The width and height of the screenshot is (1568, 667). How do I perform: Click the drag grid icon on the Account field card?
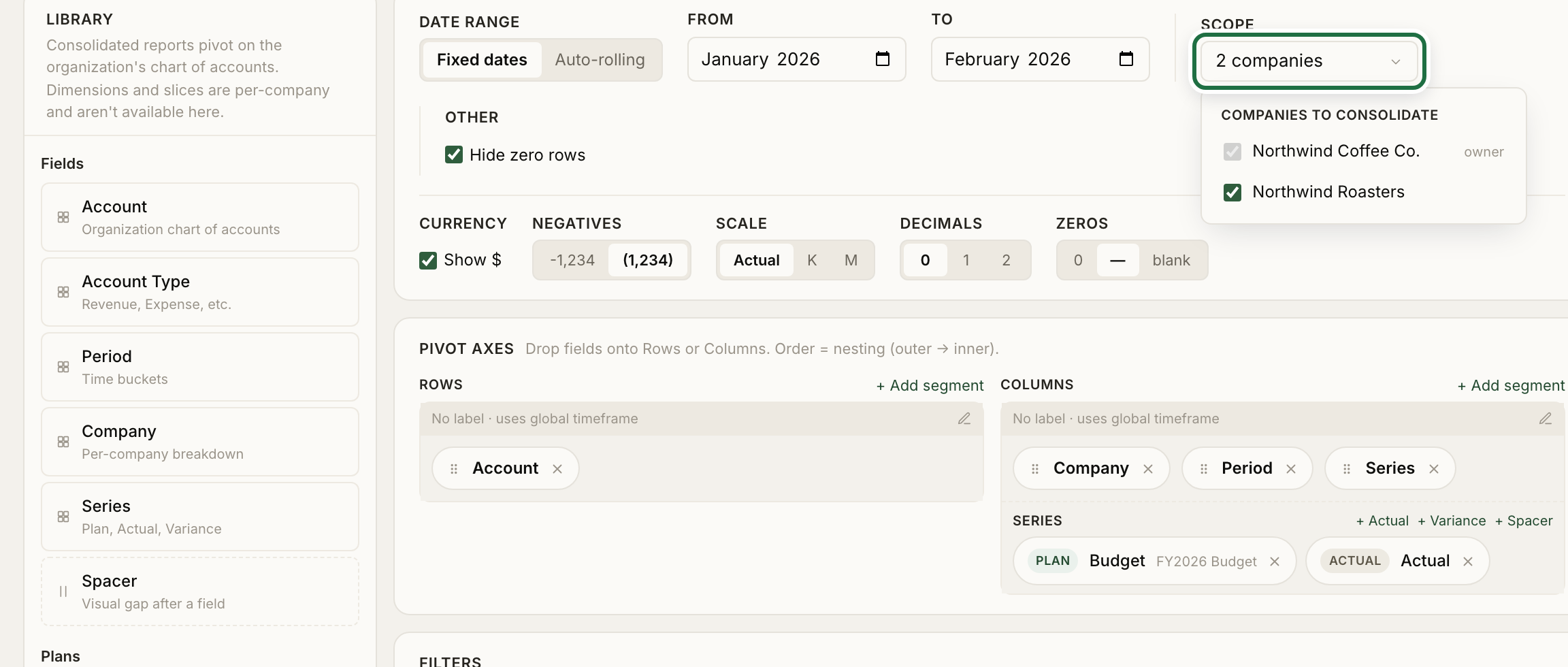pyautogui.click(x=63, y=217)
